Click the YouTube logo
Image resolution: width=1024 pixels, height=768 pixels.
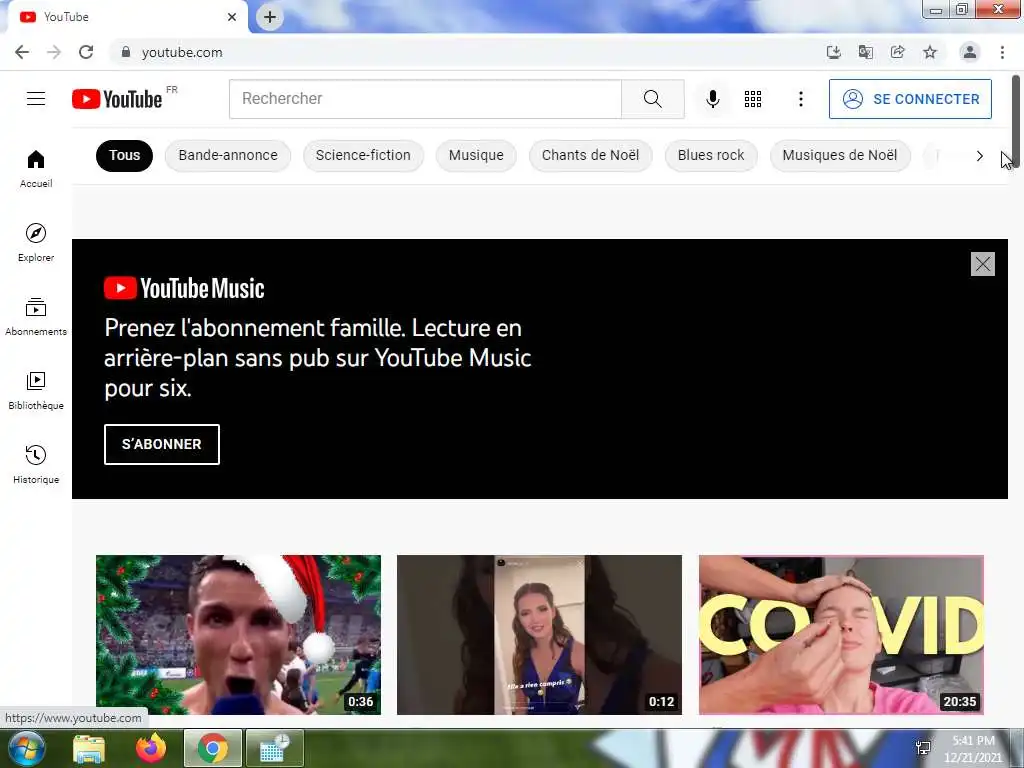click(x=117, y=99)
